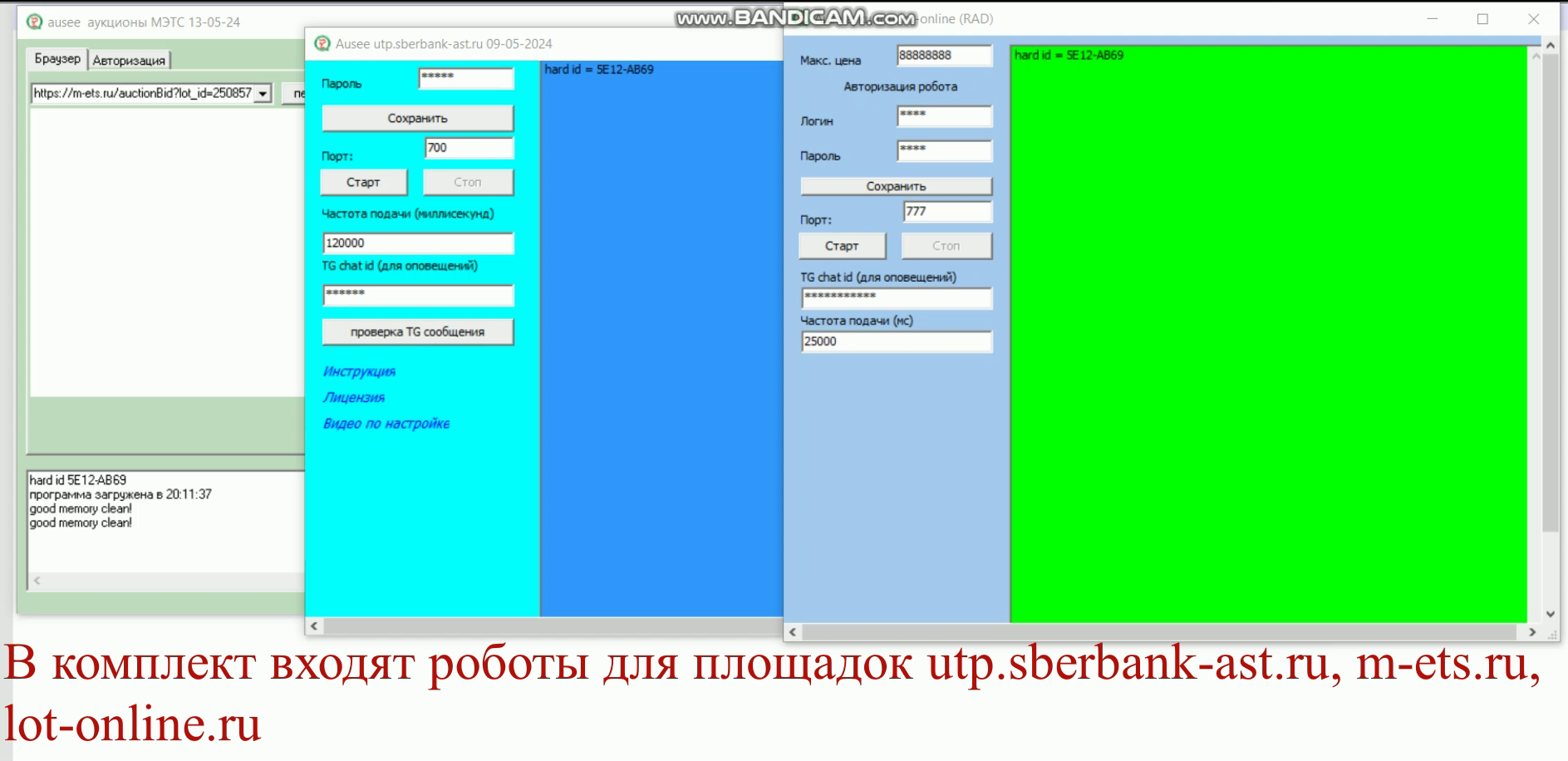
Task: Click the frequency field with 120000
Action: pyautogui.click(x=418, y=243)
